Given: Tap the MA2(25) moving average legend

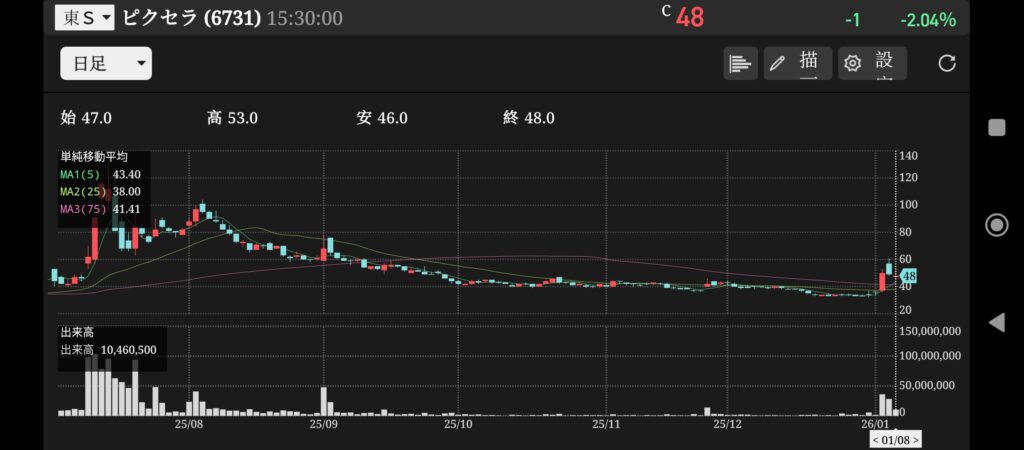Looking at the screenshot, I should click(84, 191).
